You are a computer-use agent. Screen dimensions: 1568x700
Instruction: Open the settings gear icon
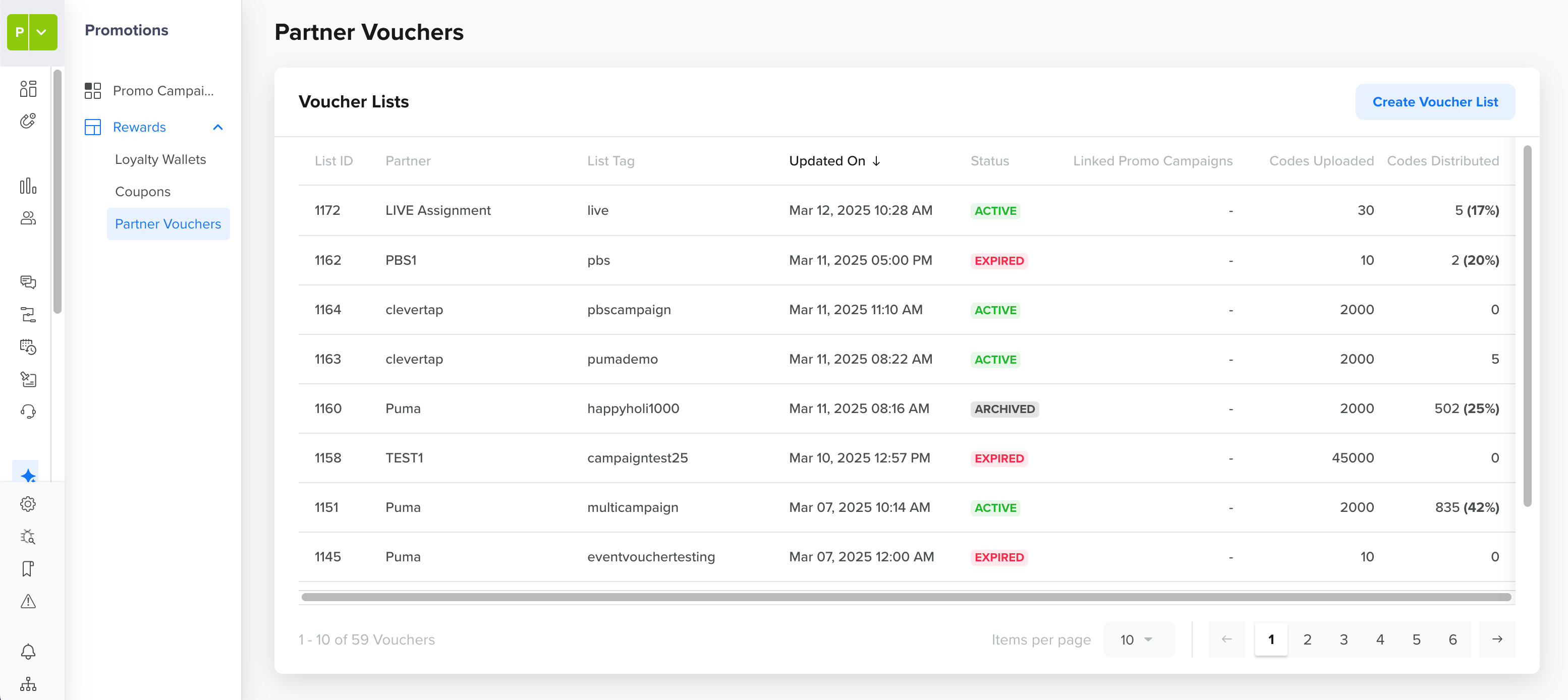point(28,504)
